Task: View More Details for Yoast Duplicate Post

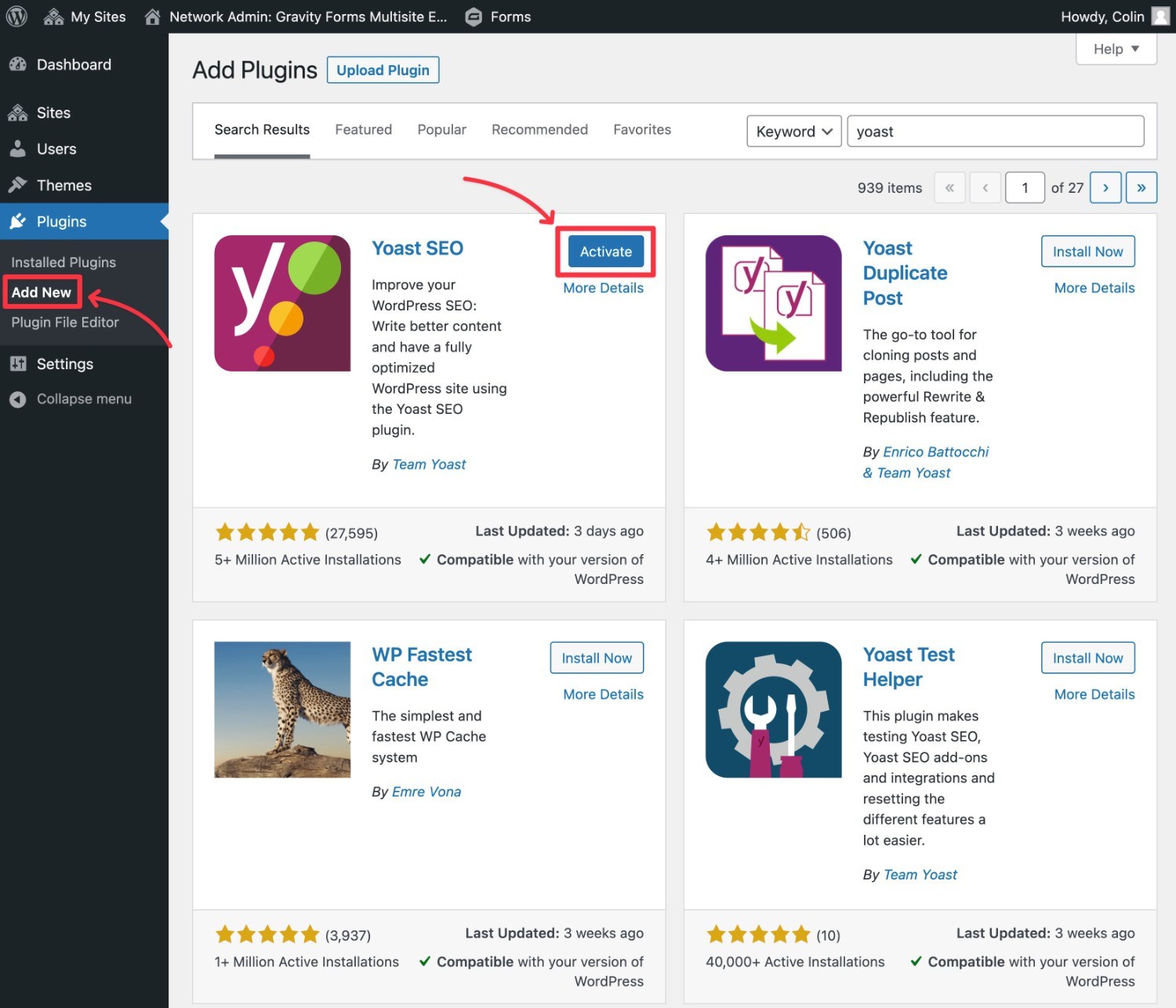Action: (x=1094, y=288)
